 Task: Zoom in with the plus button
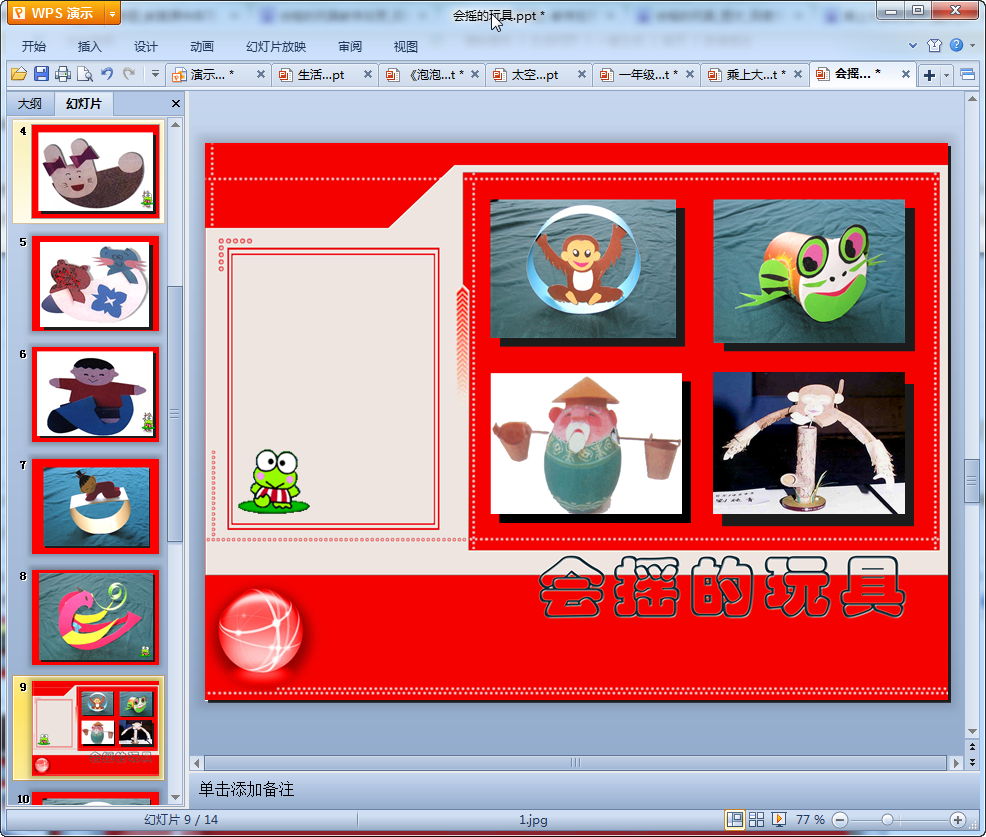958,820
